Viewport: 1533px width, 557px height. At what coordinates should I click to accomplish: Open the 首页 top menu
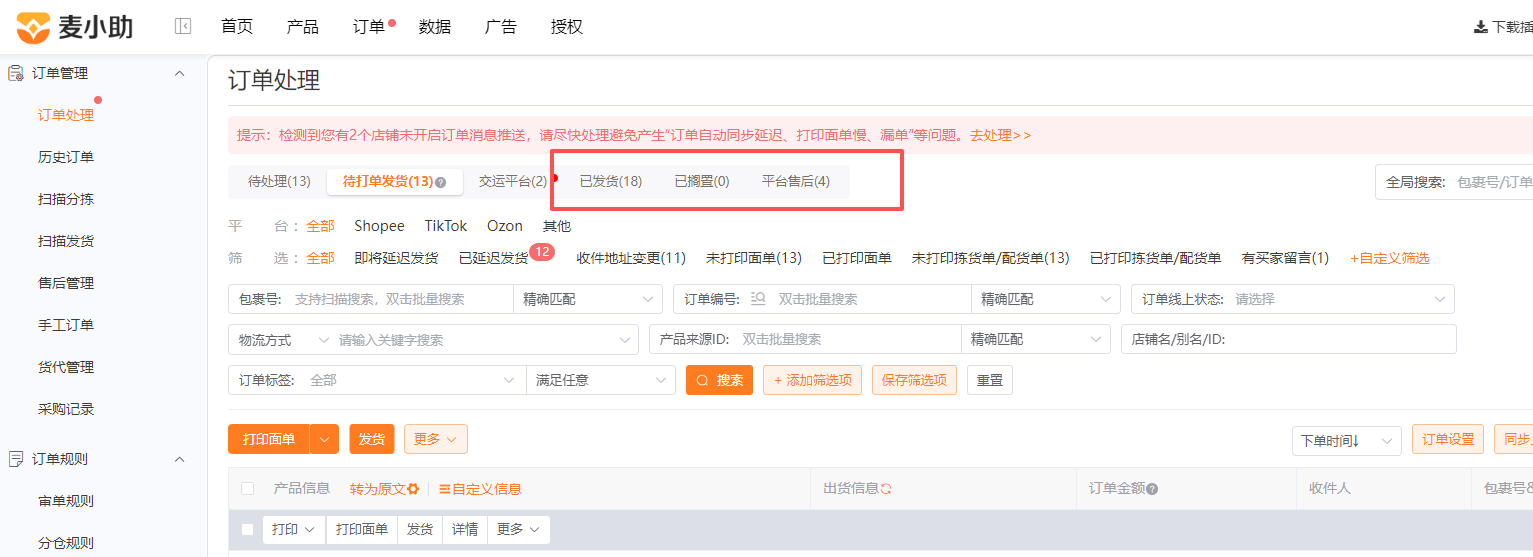point(237,27)
